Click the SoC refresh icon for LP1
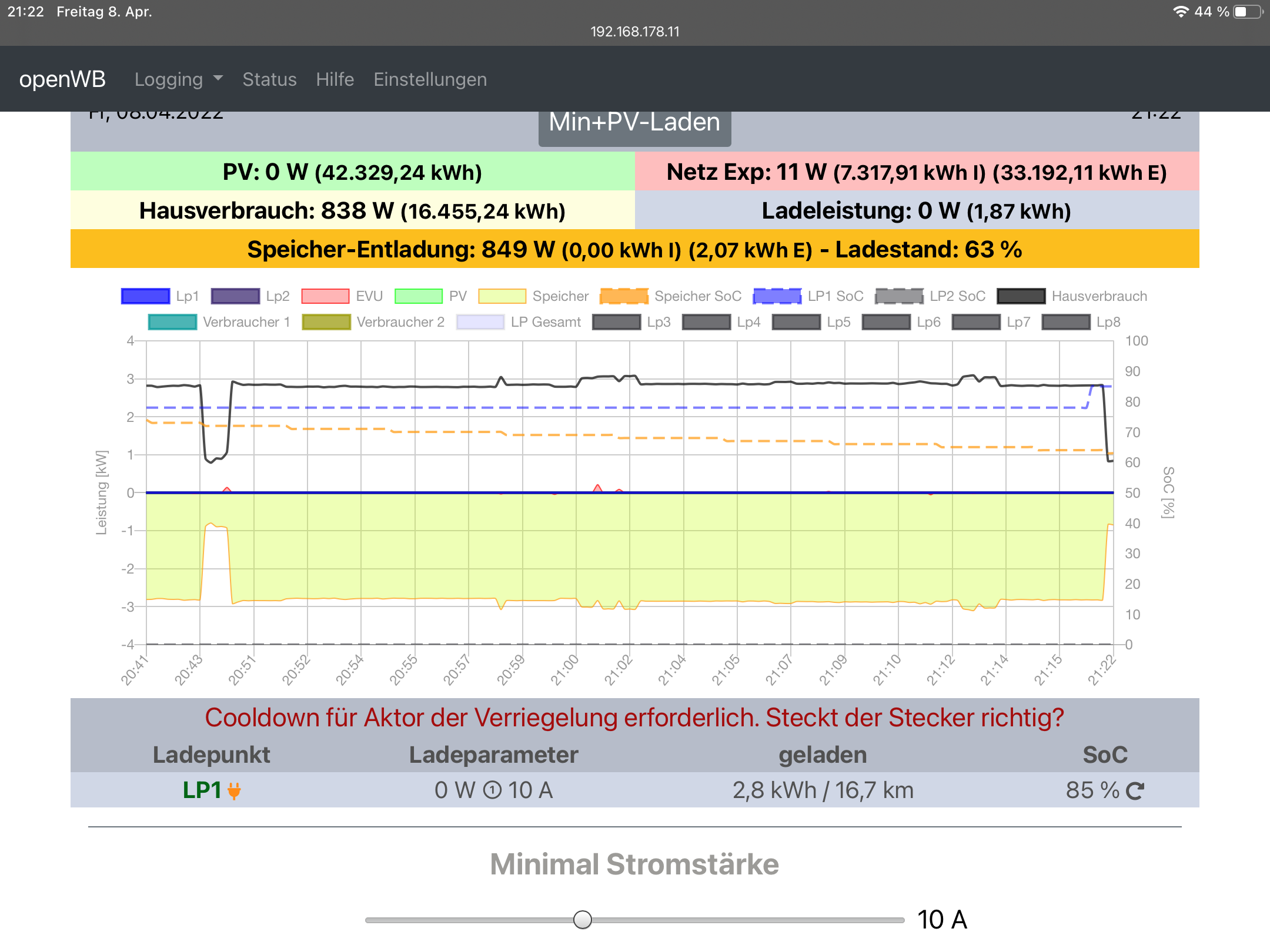This screenshot has height=952, width=1270. coord(1135,791)
